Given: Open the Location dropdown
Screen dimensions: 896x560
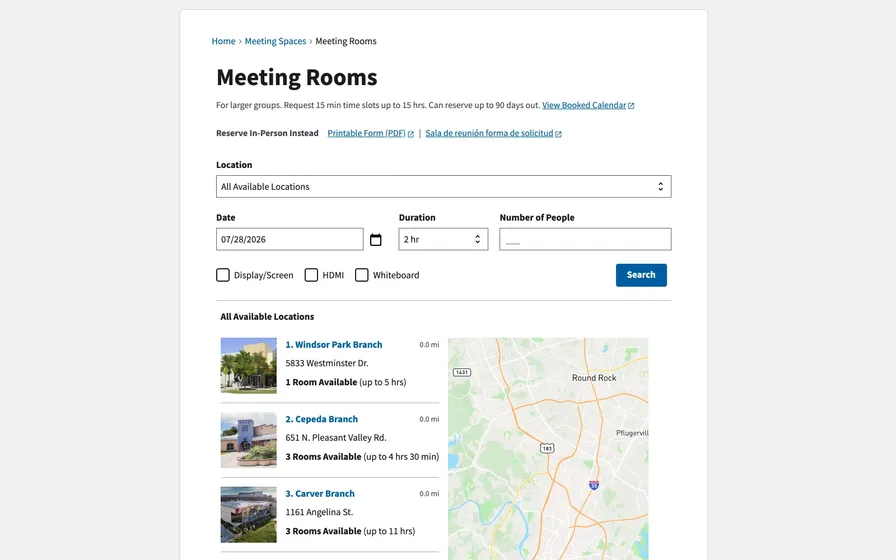Looking at the screenshot, I should coord(443,186).
